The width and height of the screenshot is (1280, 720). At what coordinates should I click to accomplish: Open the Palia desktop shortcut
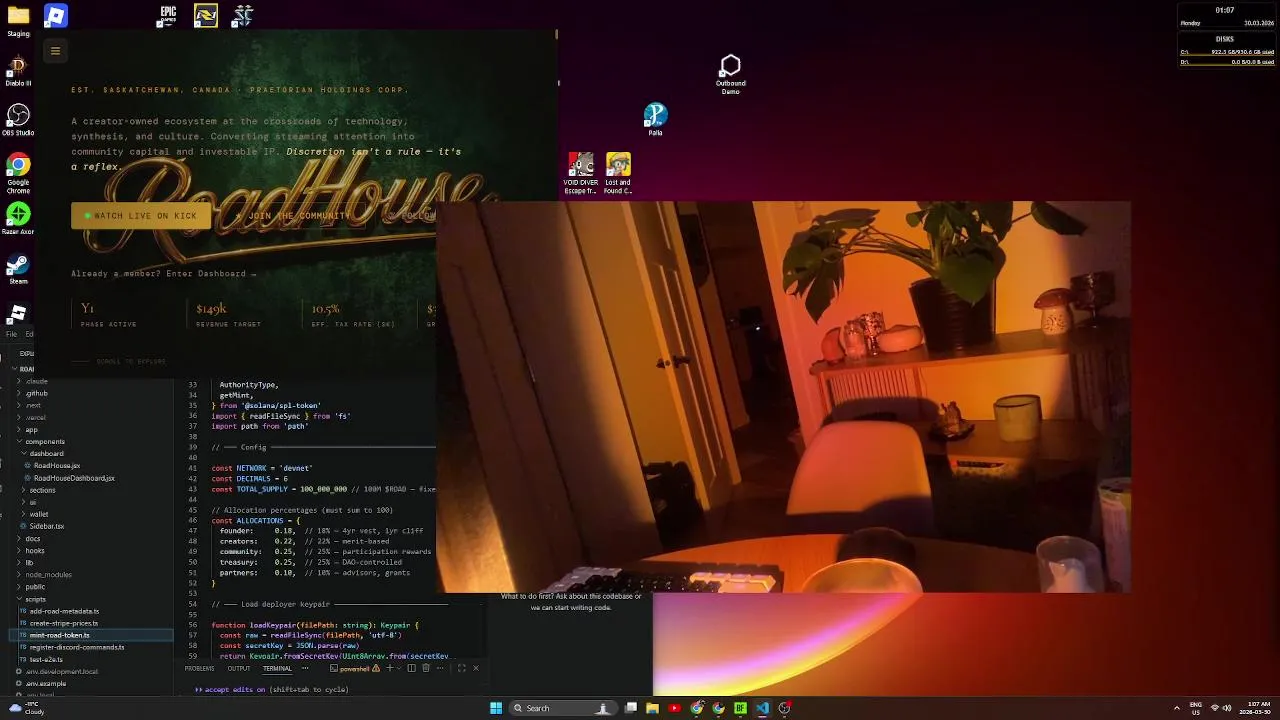tap(655, 119)
